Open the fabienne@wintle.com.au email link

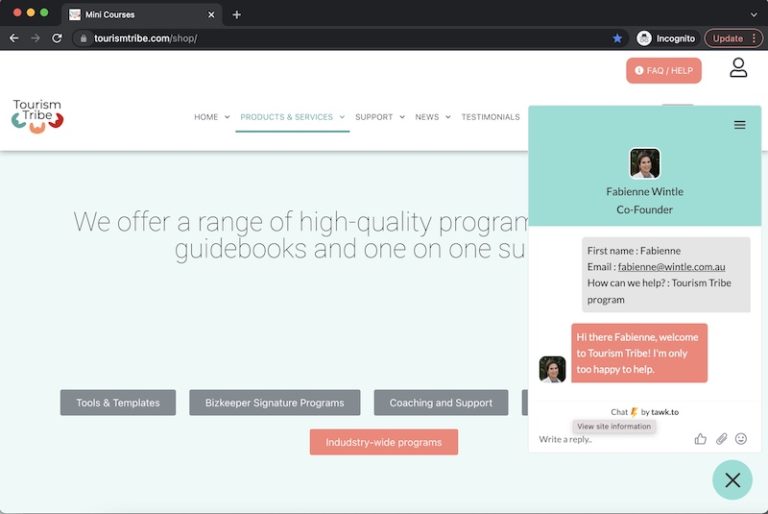point(671,267)
